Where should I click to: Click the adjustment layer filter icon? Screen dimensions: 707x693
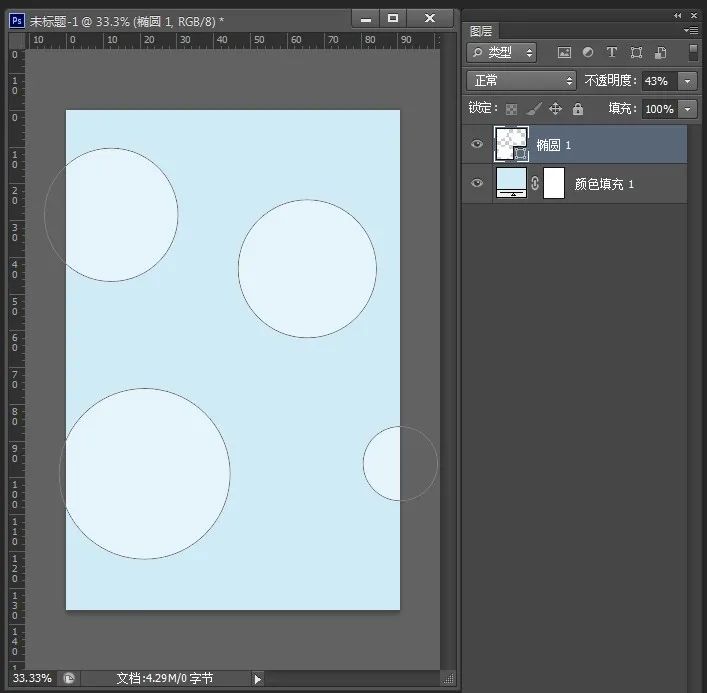pyautogui.click(x=588, y=52)
